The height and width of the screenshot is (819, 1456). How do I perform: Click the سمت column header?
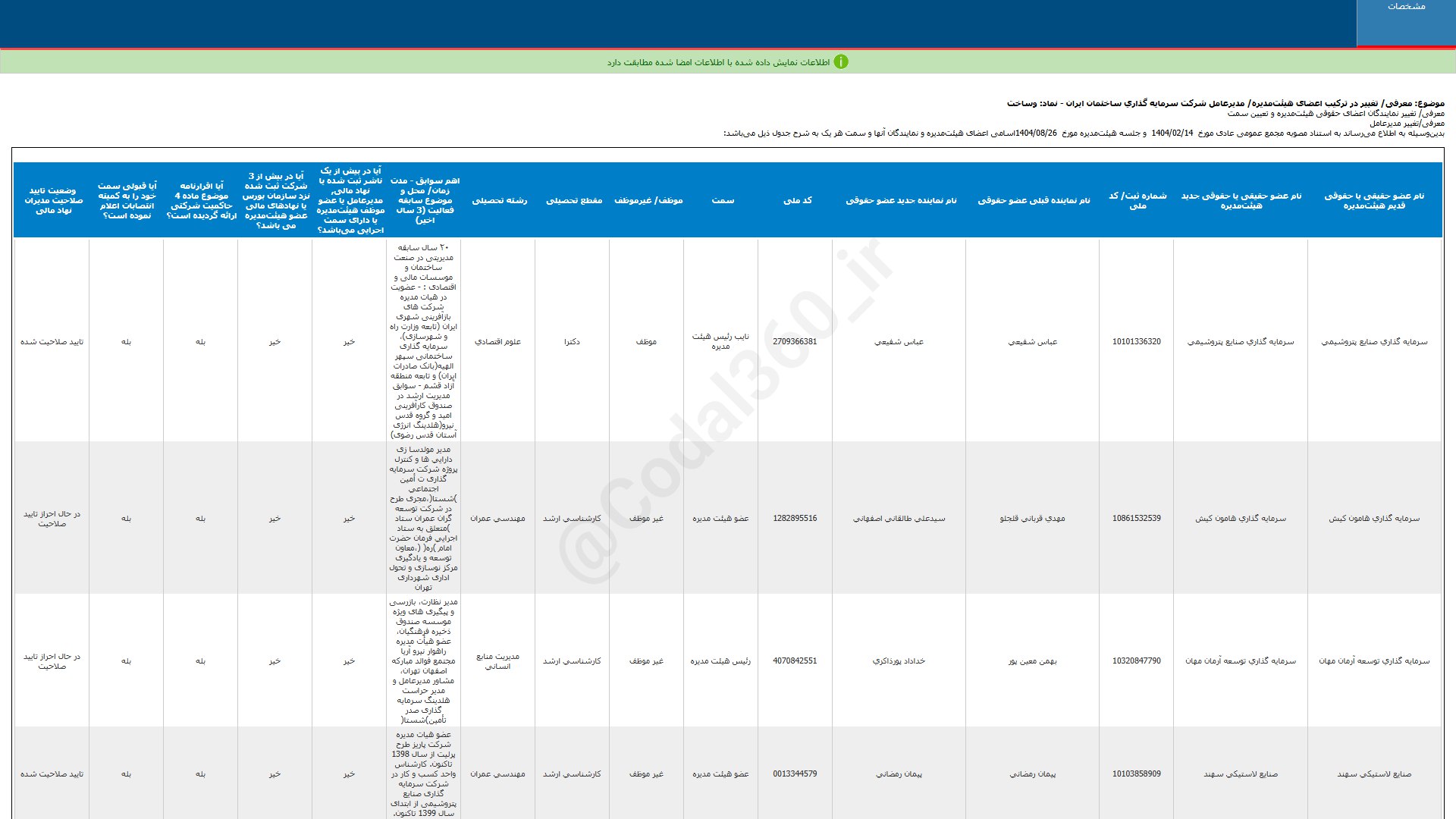722,200
